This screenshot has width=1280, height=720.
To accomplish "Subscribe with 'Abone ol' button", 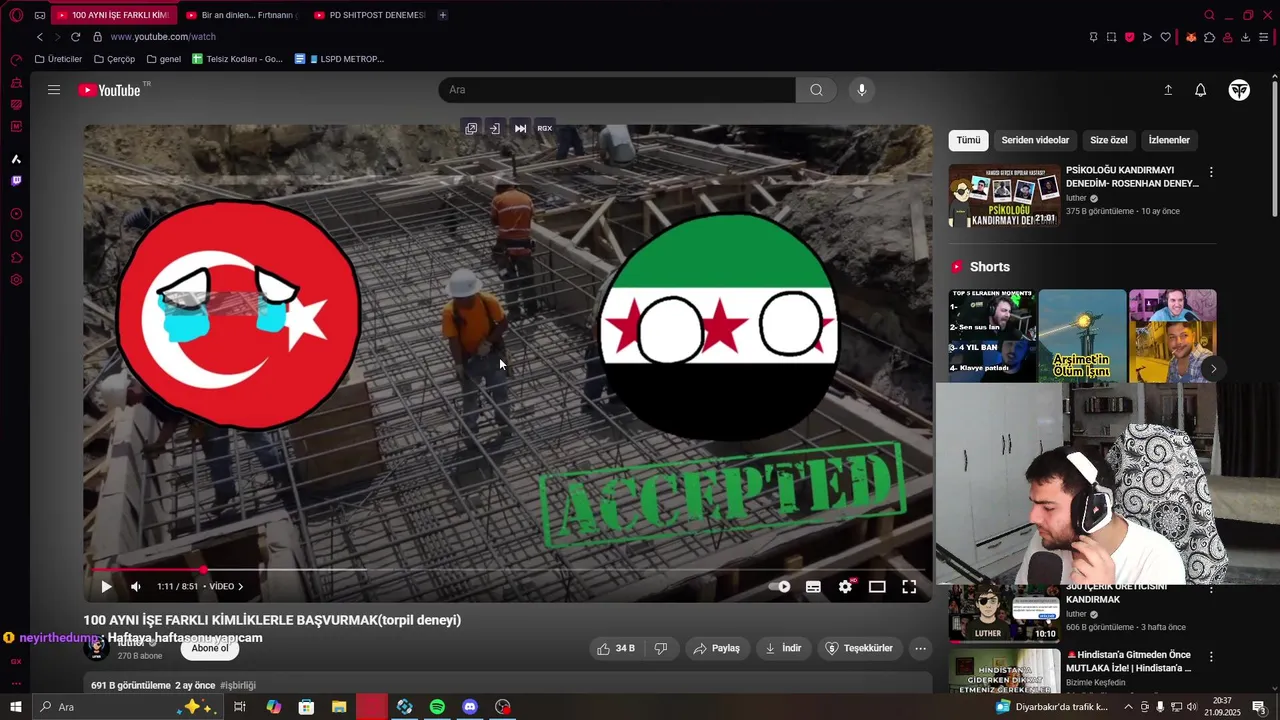I will [x=210, y=648].
